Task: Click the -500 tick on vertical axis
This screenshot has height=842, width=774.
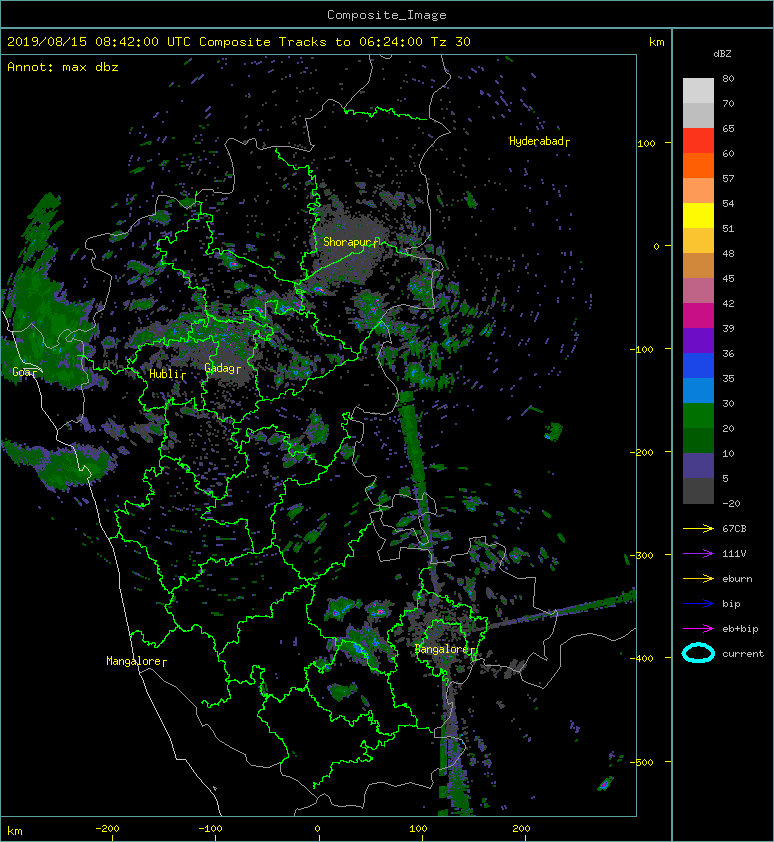Action: [641, 763]
